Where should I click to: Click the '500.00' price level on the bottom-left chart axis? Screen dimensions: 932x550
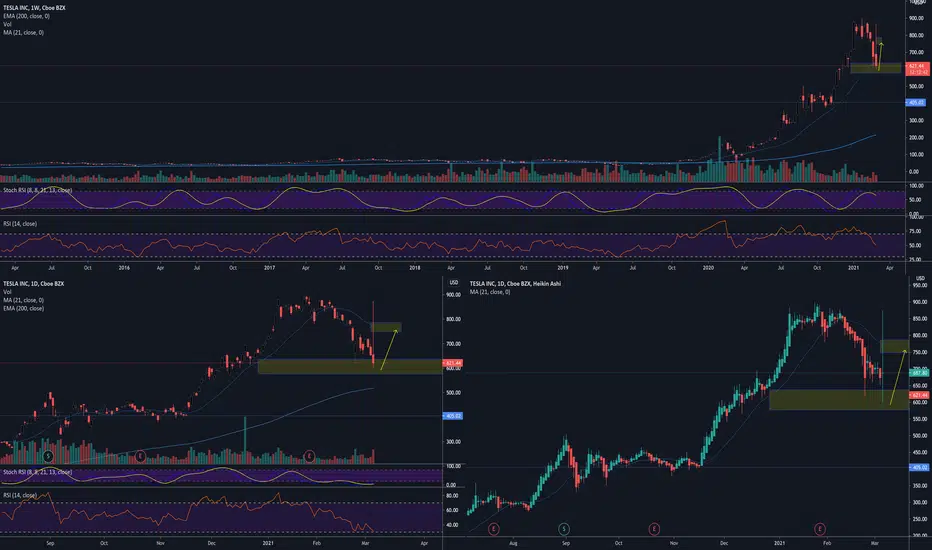454,392
